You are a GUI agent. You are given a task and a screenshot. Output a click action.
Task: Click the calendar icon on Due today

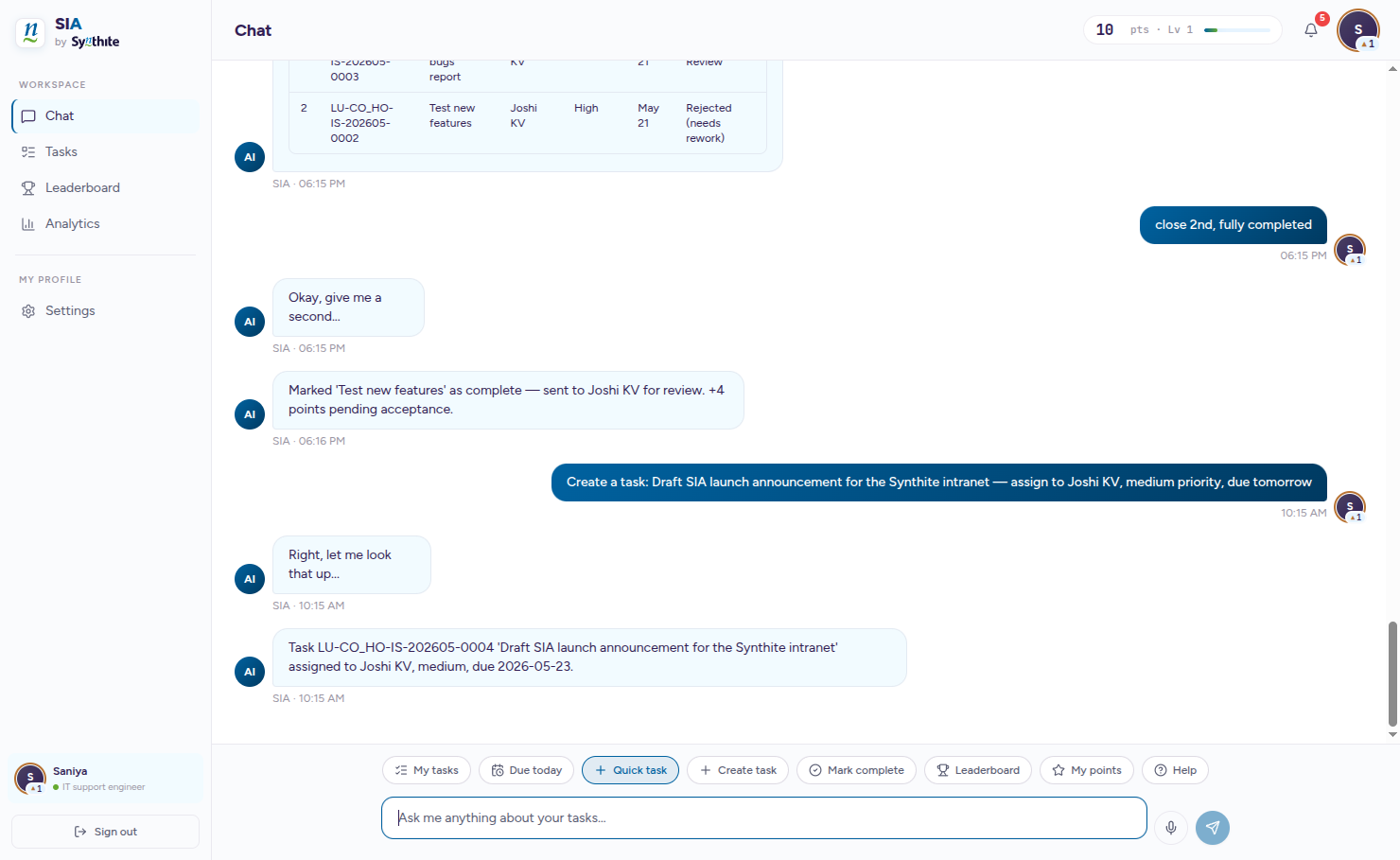(498, 770)
